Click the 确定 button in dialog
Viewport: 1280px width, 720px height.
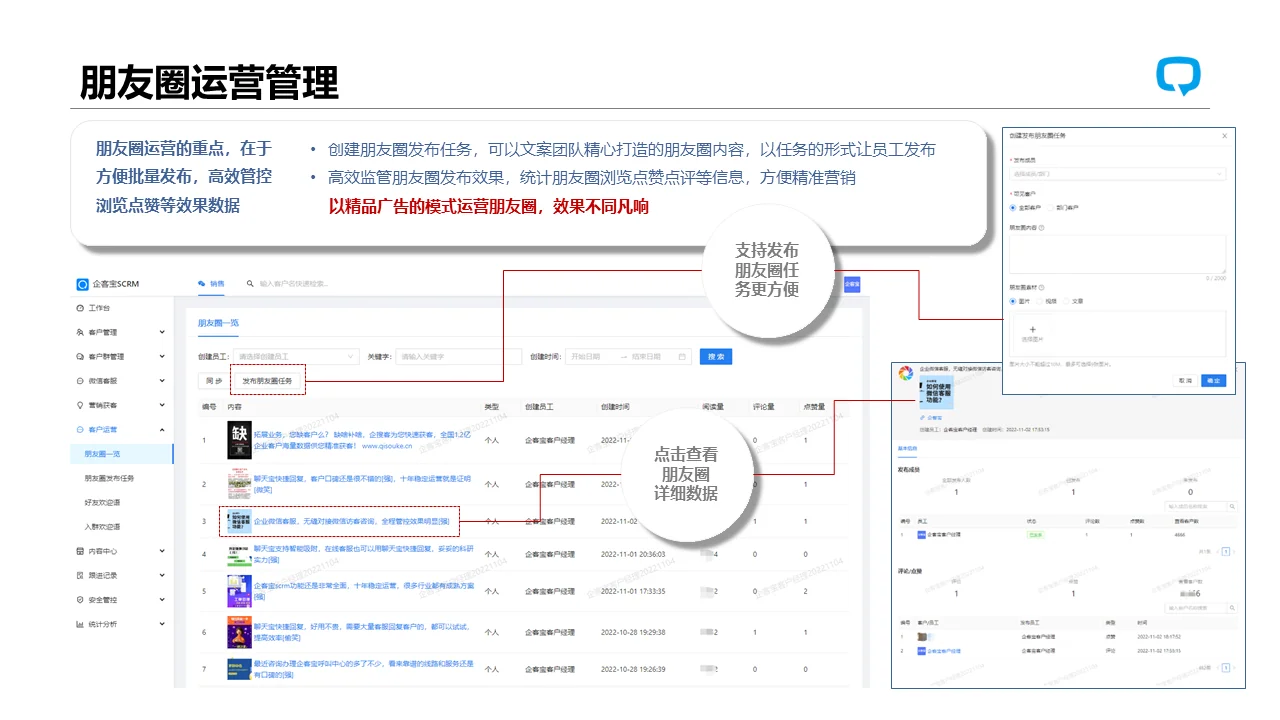(x=1212, y=380)
